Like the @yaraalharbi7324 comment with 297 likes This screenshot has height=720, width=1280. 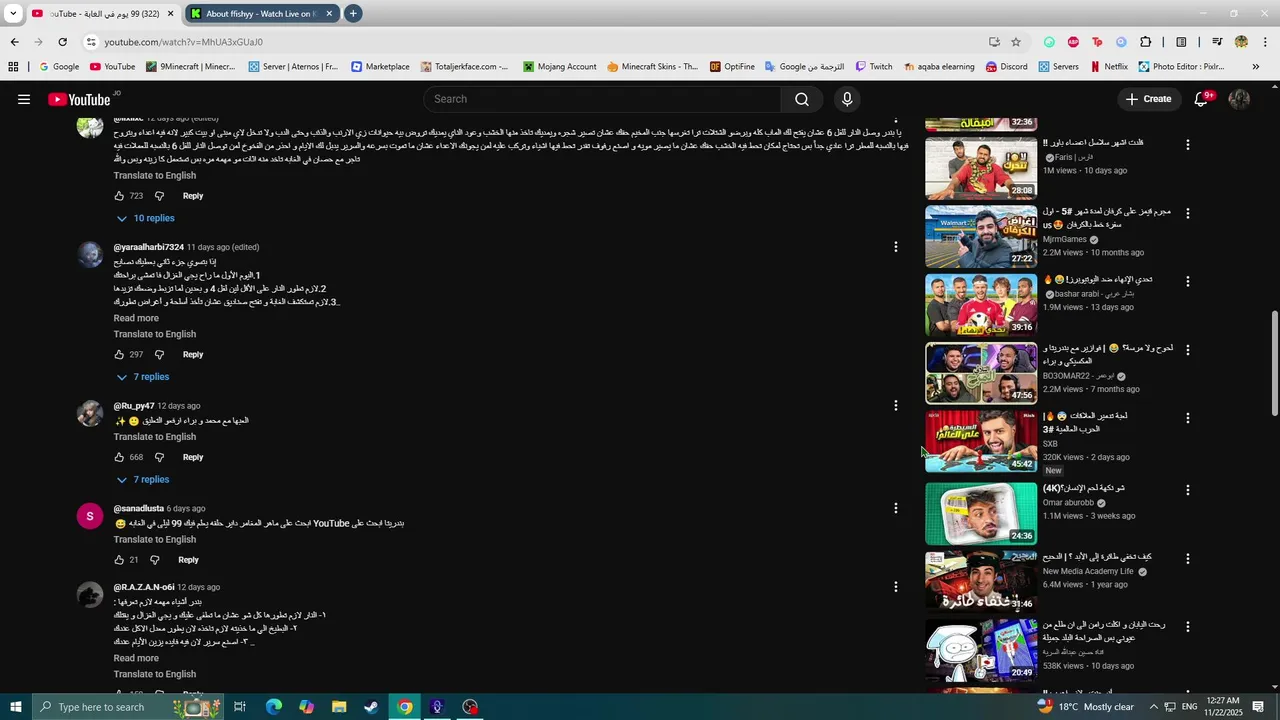119,355
